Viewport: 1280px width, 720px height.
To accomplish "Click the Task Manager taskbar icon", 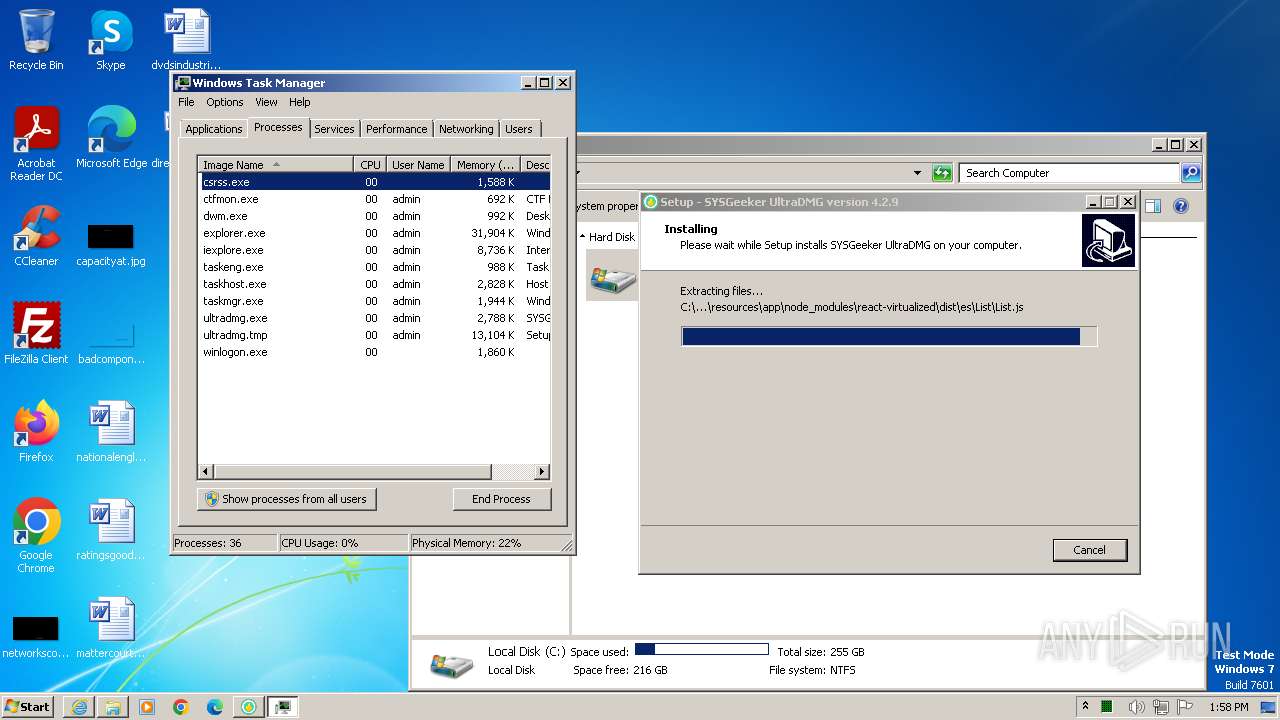I will (284, 707).
